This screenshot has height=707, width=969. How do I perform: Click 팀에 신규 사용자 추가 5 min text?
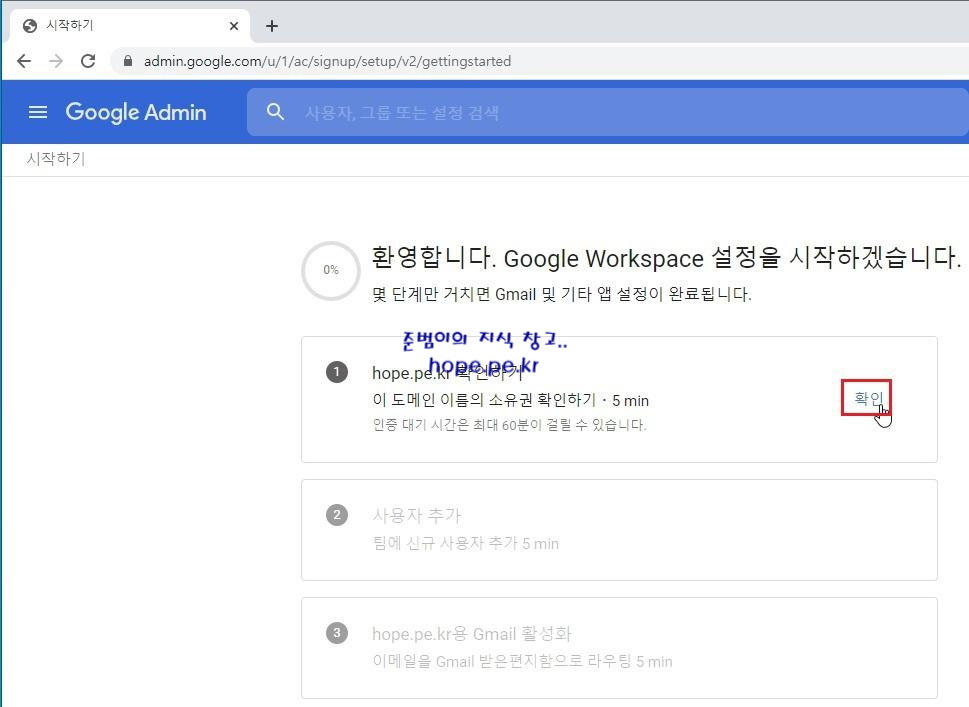(465, 543)
